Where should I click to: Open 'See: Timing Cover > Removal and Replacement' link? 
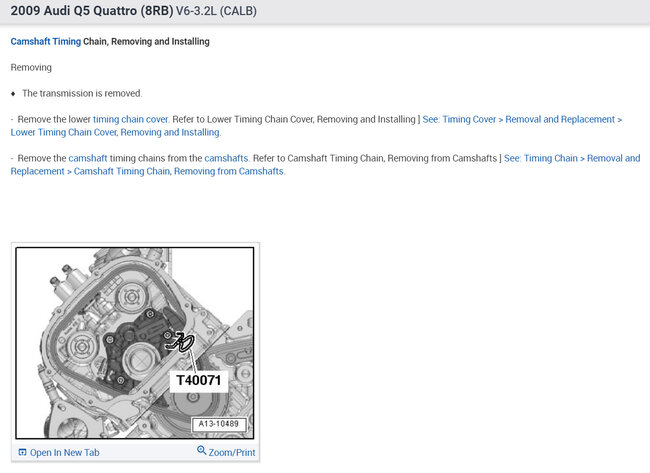click(522, 119)
